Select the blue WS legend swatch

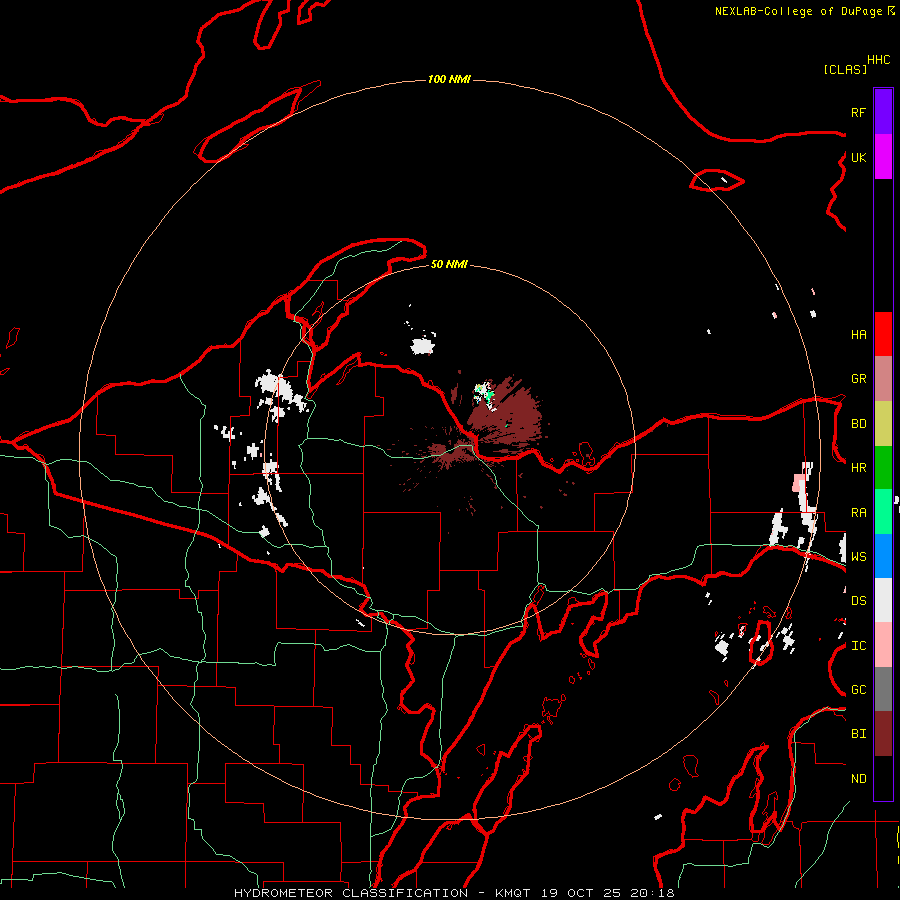[883, 556]
